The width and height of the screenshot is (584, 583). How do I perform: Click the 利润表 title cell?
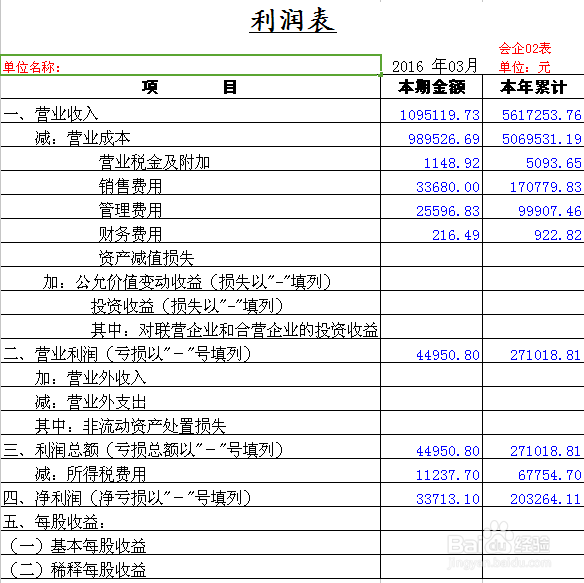click(x=293, y=20)
